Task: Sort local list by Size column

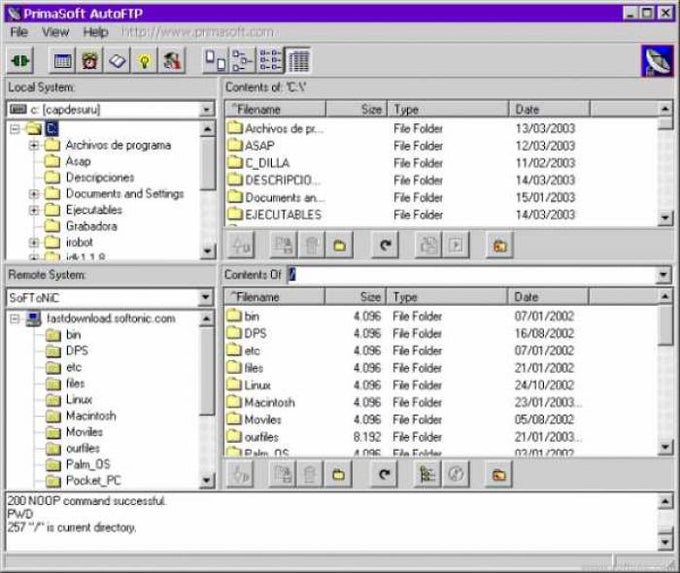Action: click(x=356, y=109)
